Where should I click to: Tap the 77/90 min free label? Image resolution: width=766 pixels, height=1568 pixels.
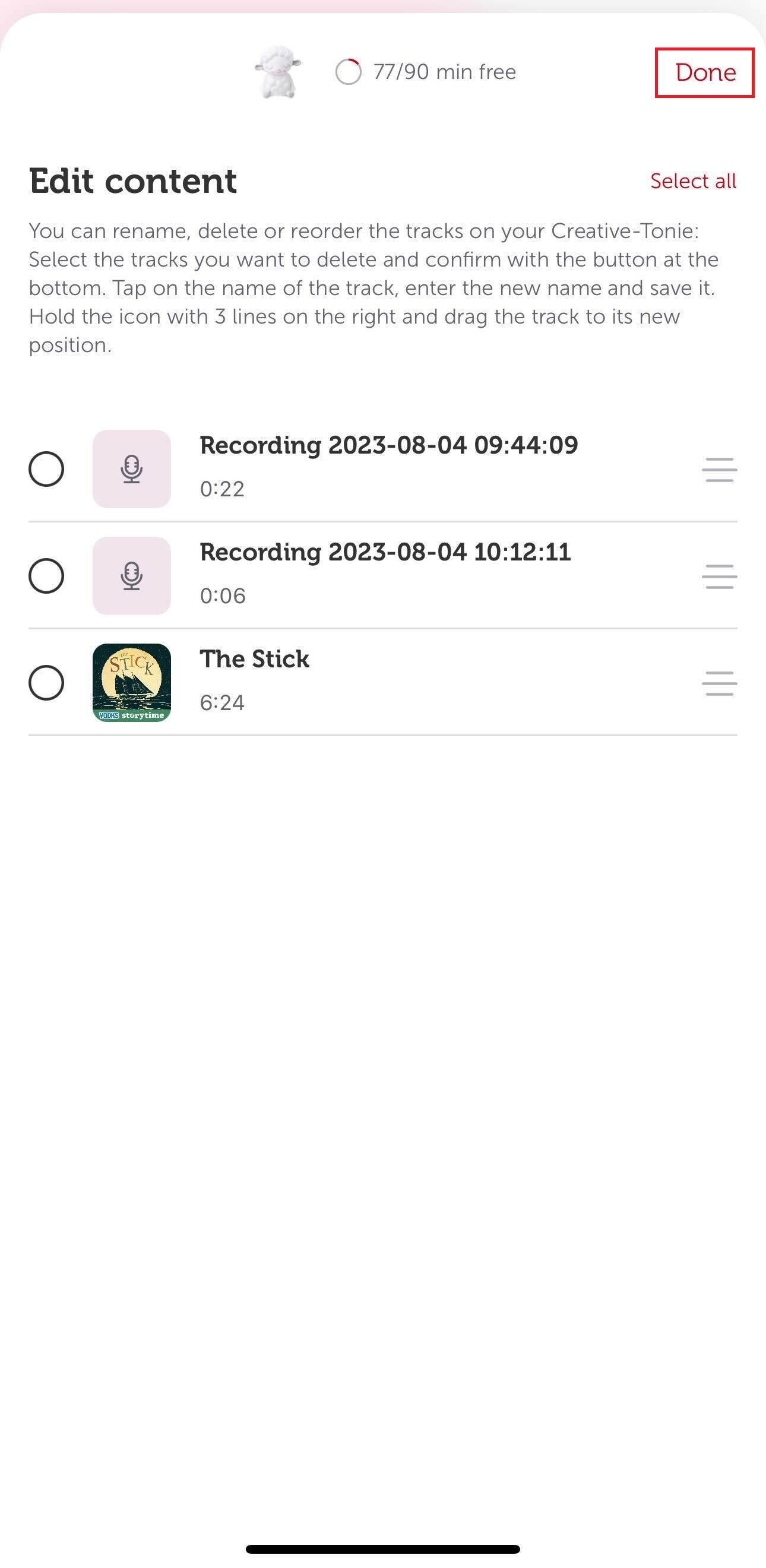tap(445, 72)
